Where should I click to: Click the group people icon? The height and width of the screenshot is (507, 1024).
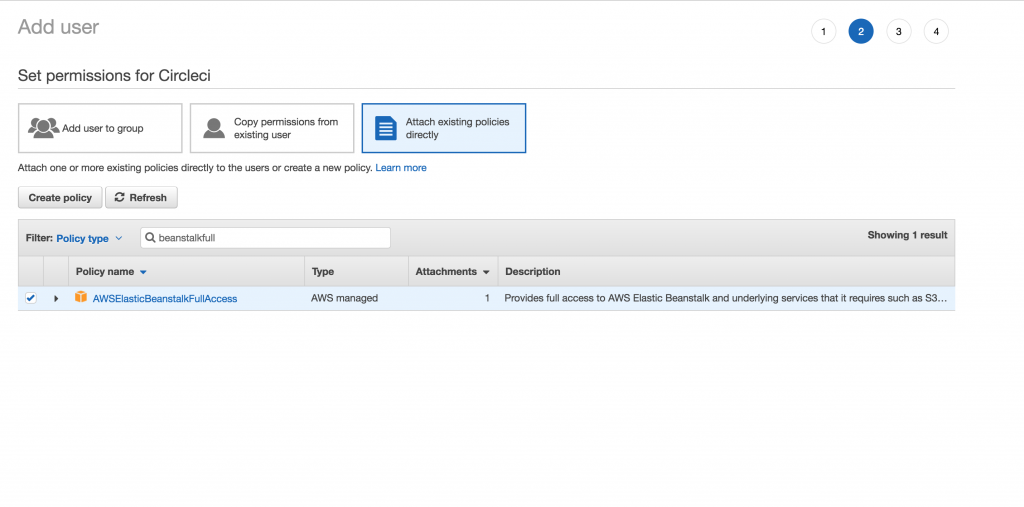44,128
